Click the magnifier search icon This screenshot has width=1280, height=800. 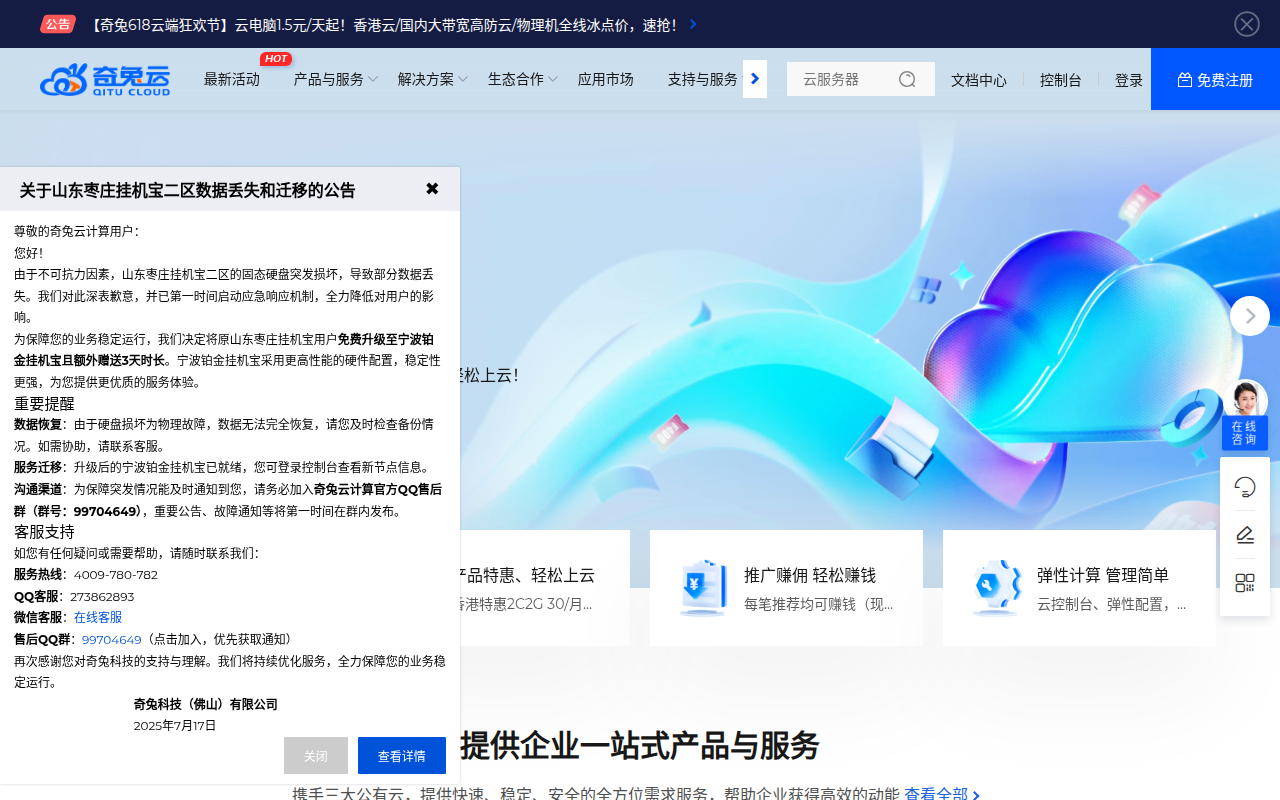tap(907, 79)
